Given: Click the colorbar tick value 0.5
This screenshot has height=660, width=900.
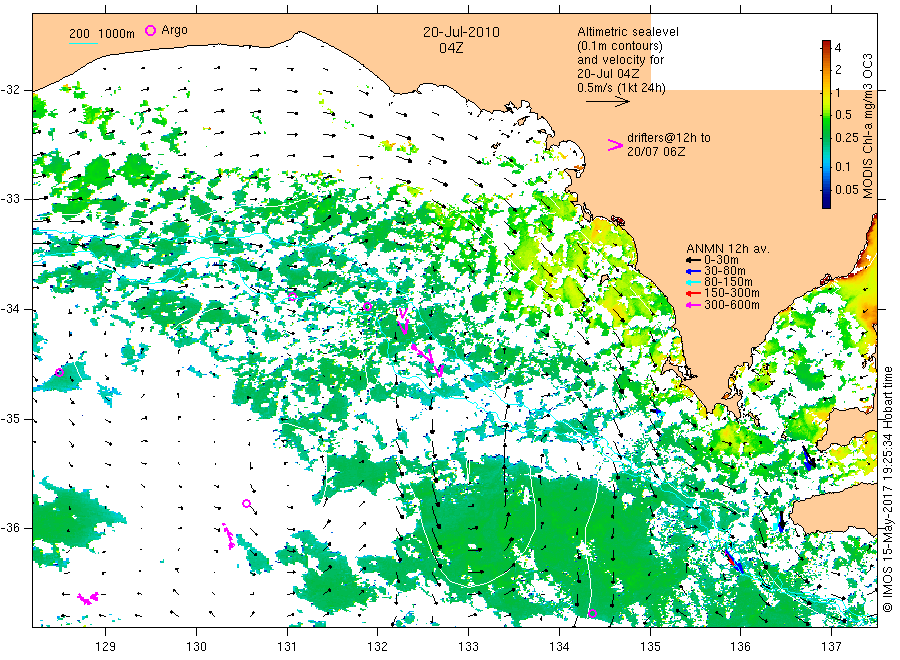Looking at the screenshot, I should (844, 115).
